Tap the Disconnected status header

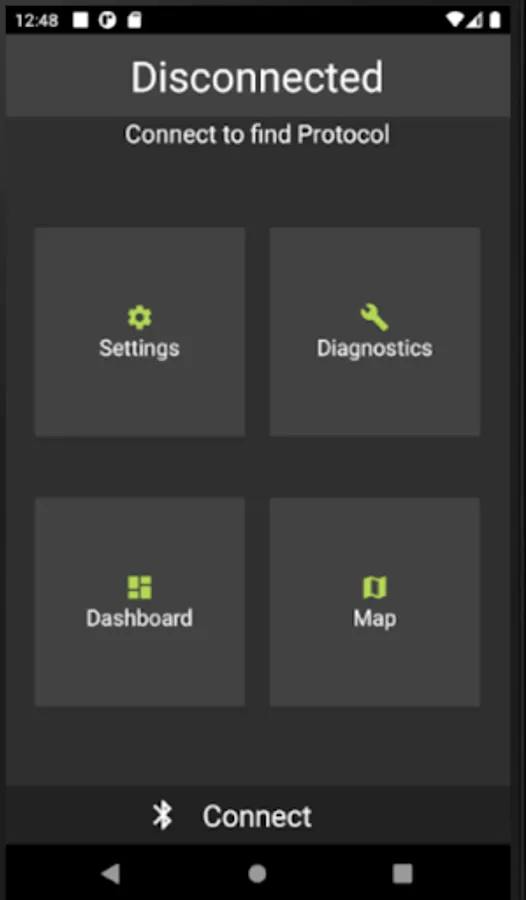[257, 77]
